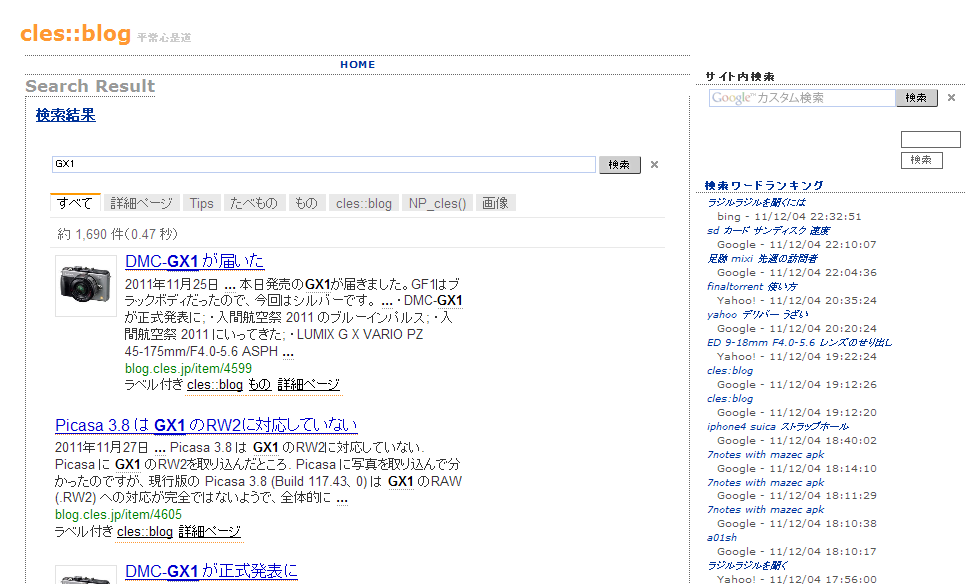975x584 pixels.
Task: Click the Search Result page heading
Action: (x=90, y=86)
